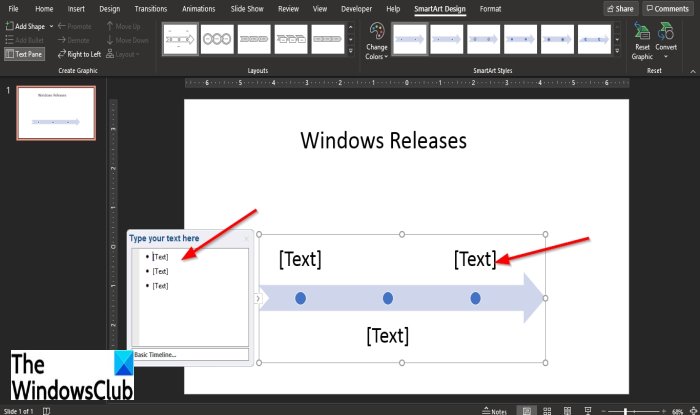Open the Developer tab

356,8
